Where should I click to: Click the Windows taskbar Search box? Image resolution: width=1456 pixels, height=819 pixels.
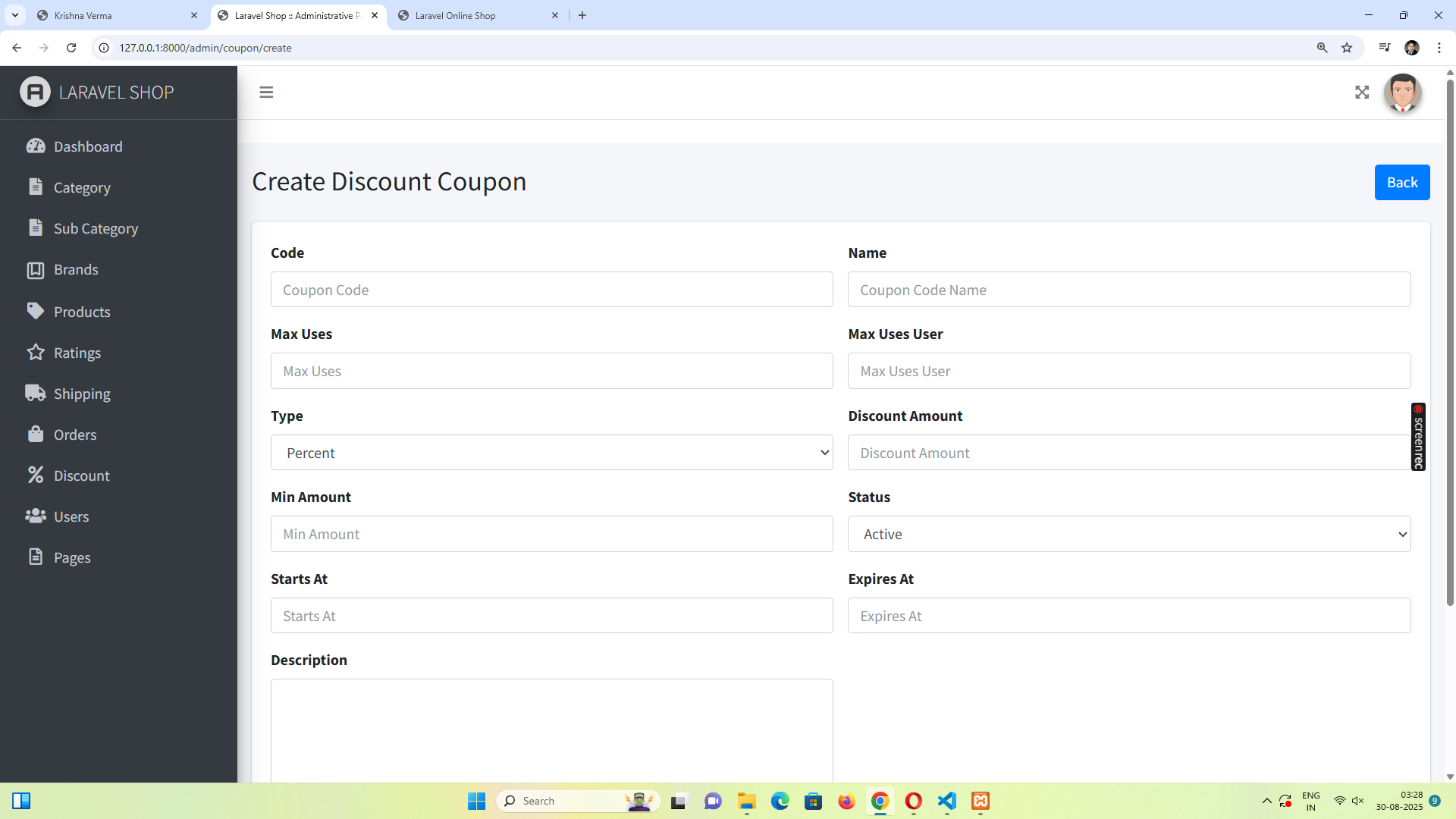tap(579, 801)
